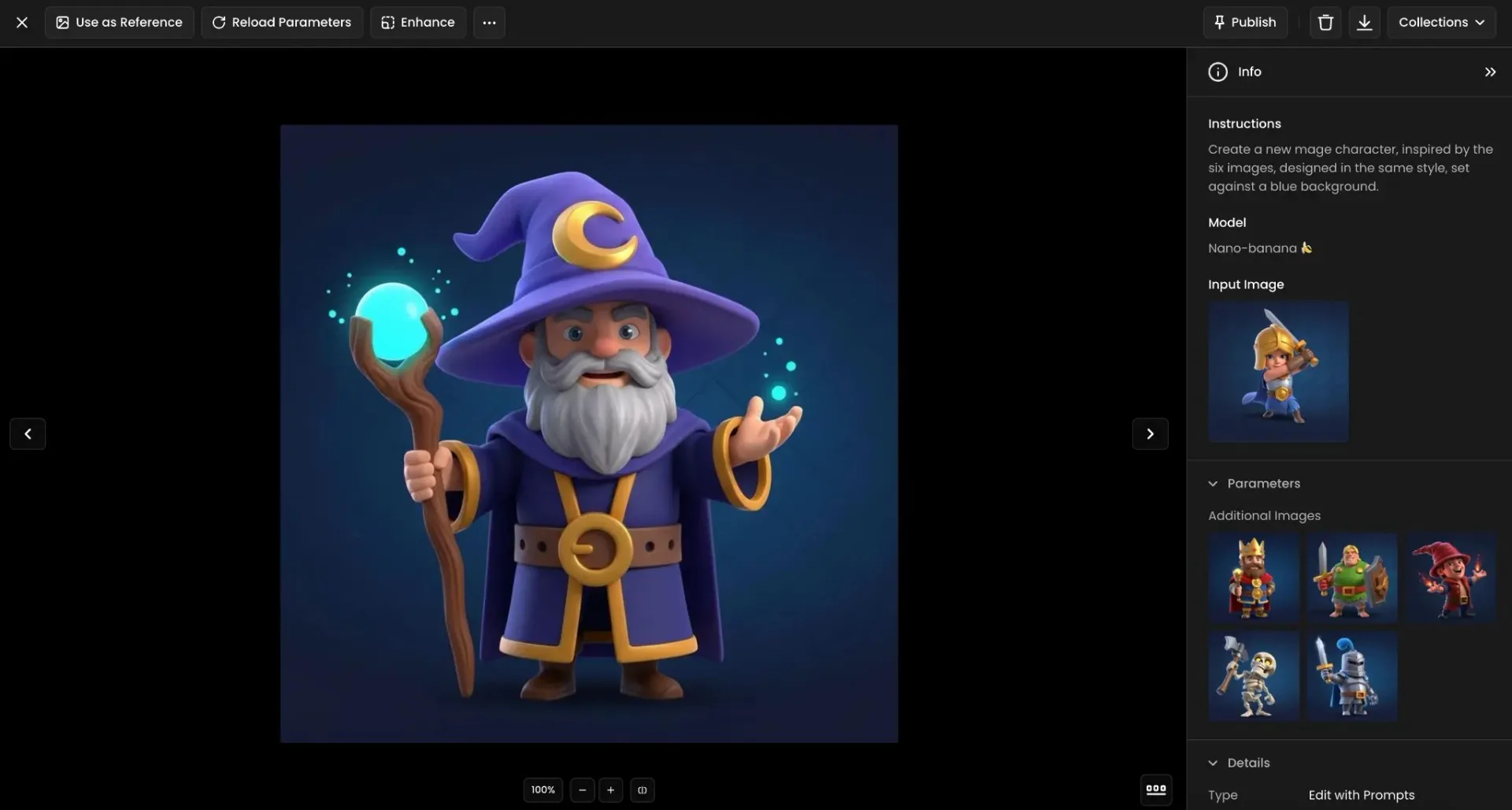1512x810 pixels.
Task: Toggle the Details section closed
Action: [x=1214, y=763]
